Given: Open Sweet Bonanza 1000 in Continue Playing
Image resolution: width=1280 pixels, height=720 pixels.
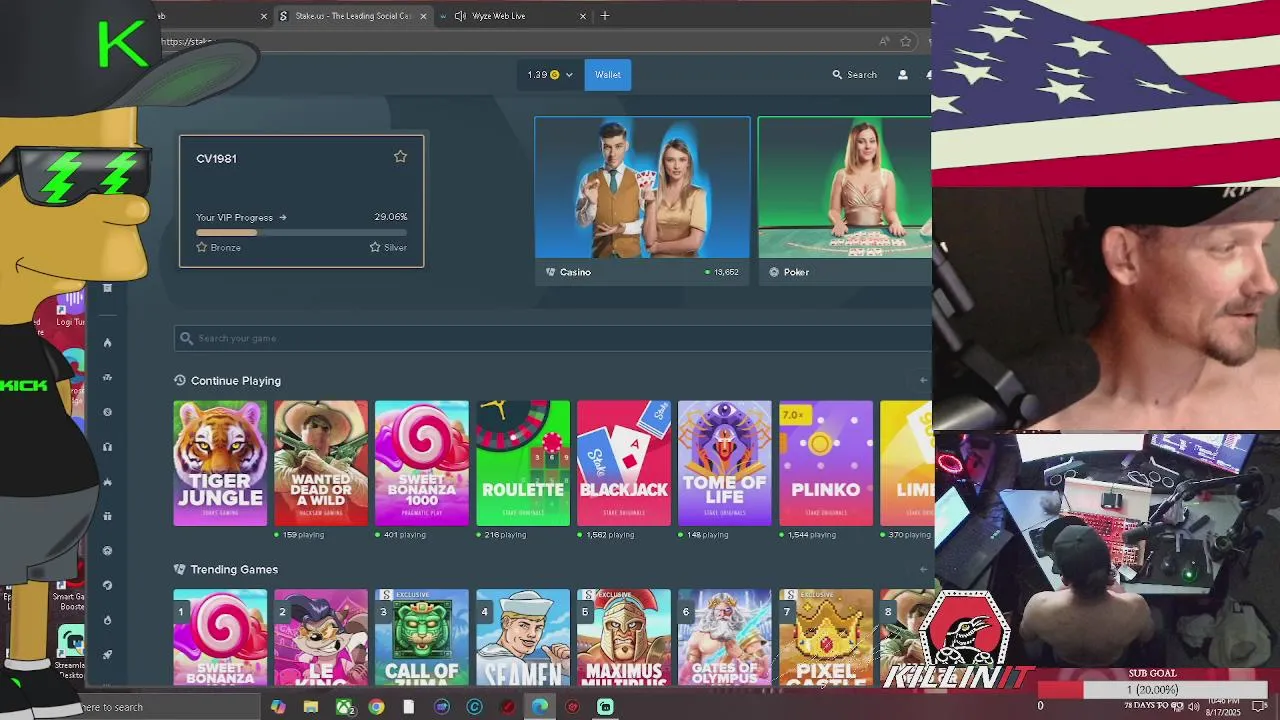Looking at the screenshot, I should [x=422, y=463].
